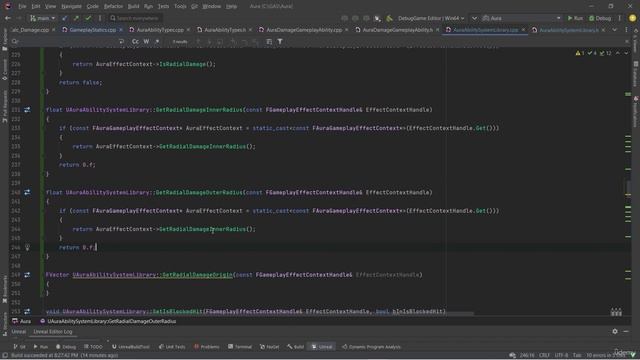
Task: Click the UTF-8 encoding in status bar
Action: 562,355
